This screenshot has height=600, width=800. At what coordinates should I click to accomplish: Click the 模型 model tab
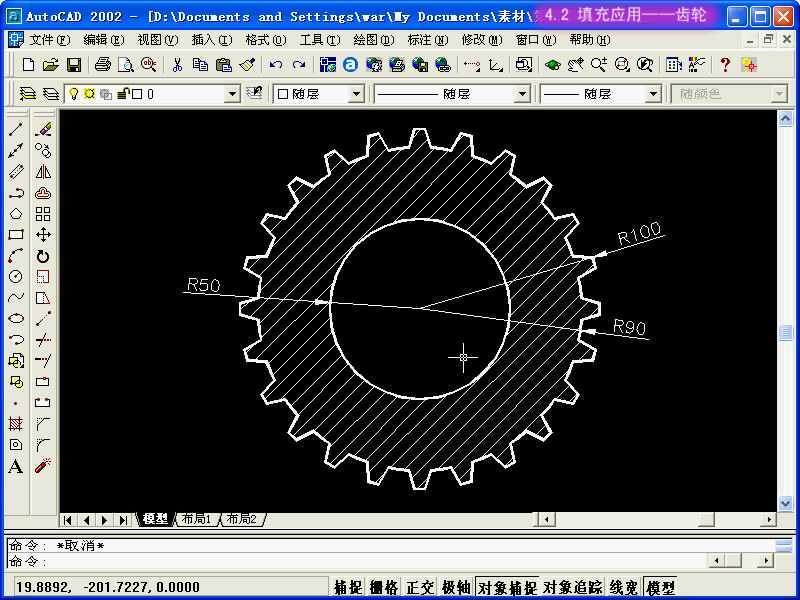pyautogui.click(x=156, y=519)
